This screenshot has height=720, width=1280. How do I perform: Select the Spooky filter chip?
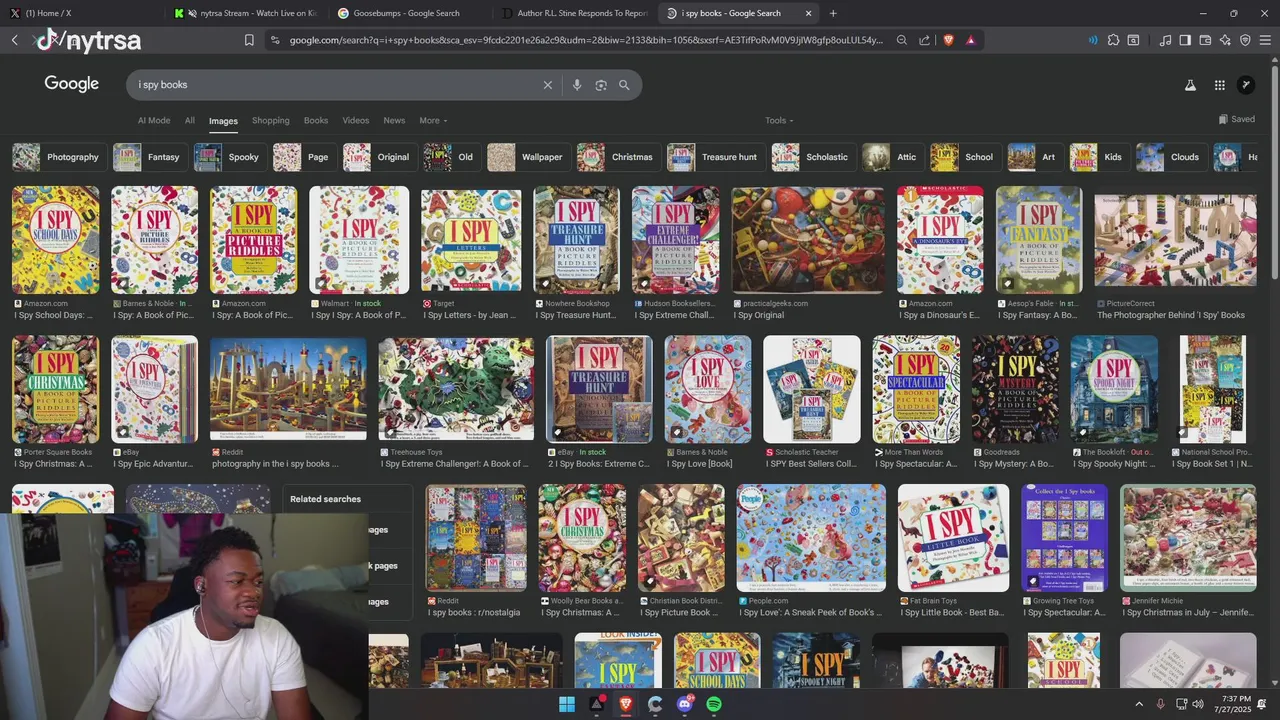point(228,157)
